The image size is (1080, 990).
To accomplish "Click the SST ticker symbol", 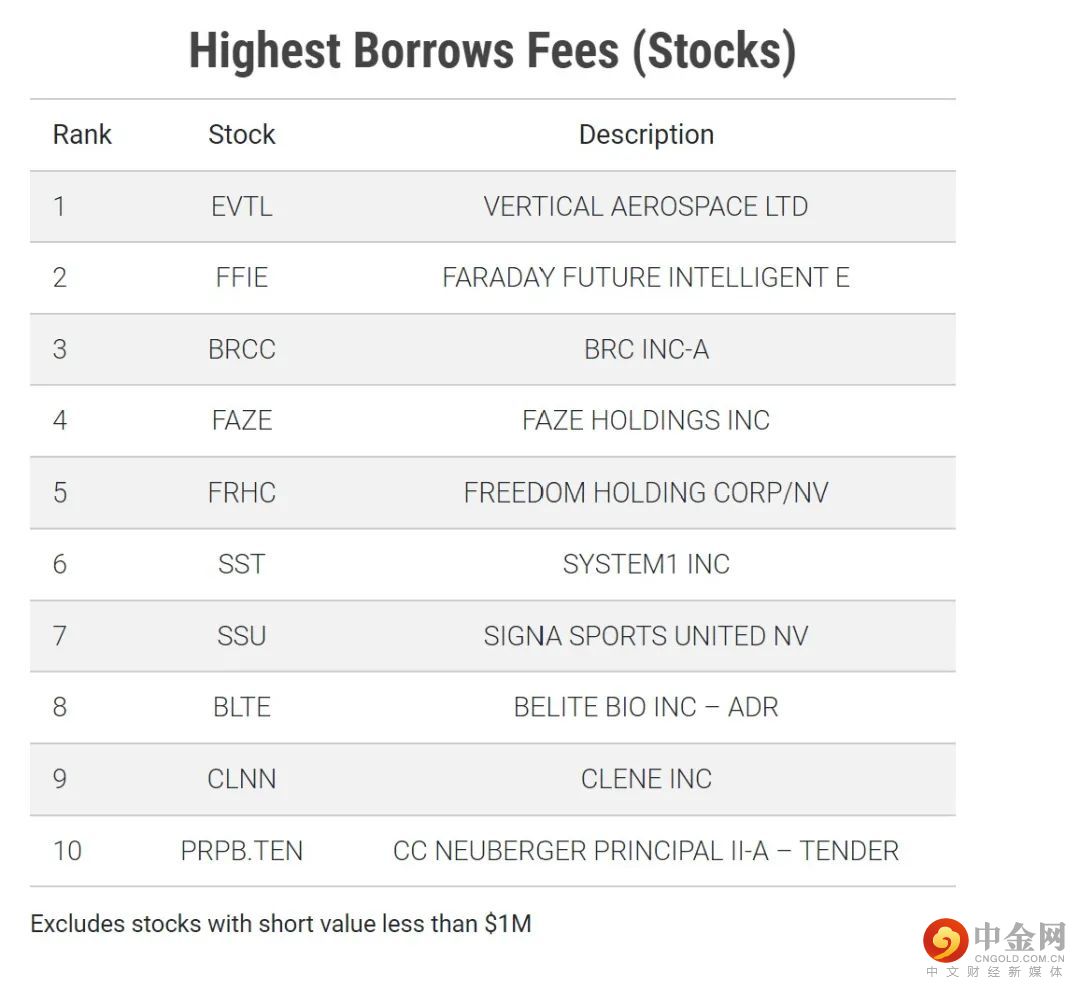I will (241, 564).
